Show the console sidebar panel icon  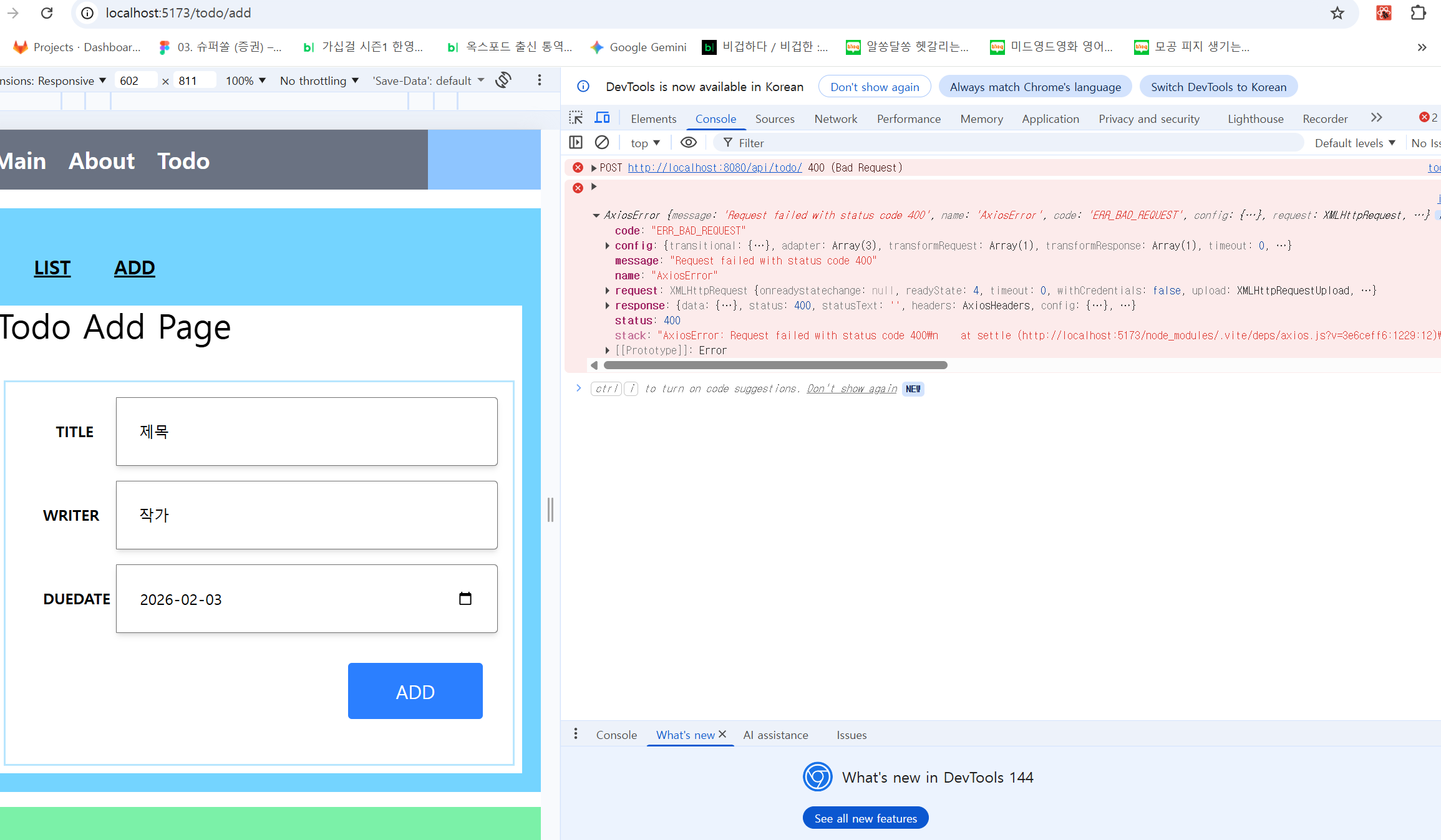tap(576, 143)
